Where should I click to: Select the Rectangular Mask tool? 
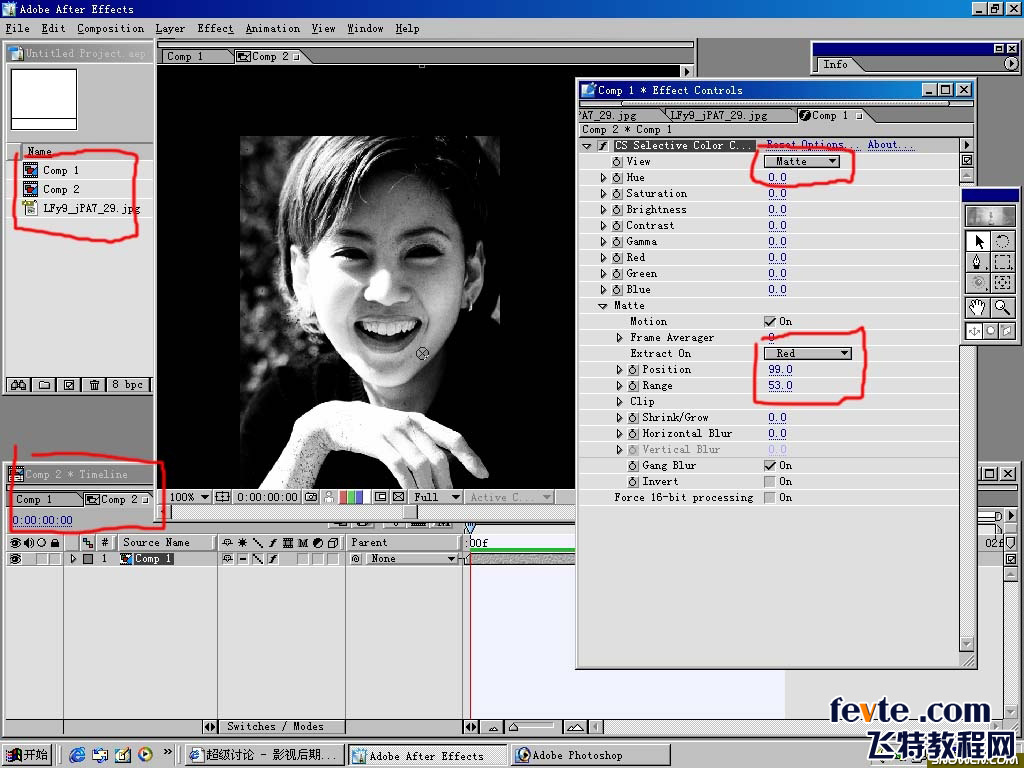(1002, 263)
